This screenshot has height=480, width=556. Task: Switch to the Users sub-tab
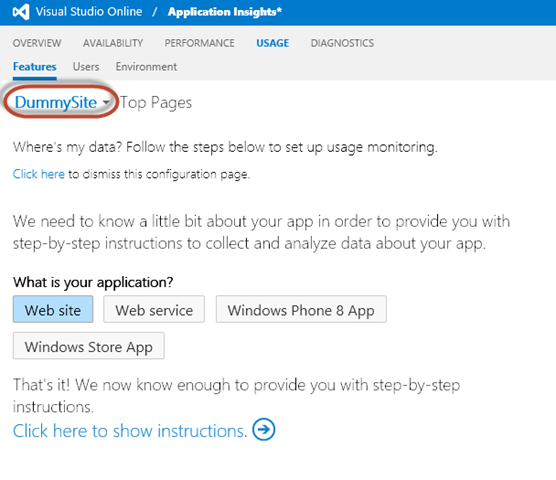pos(86,67)
